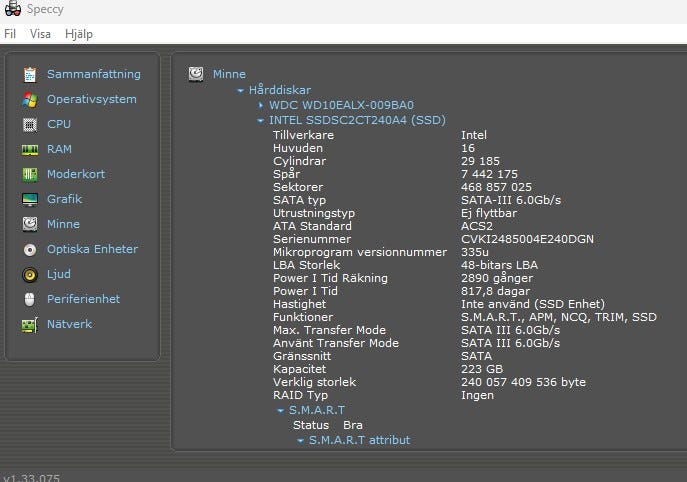Click the Ljud speaker icon

29,274
